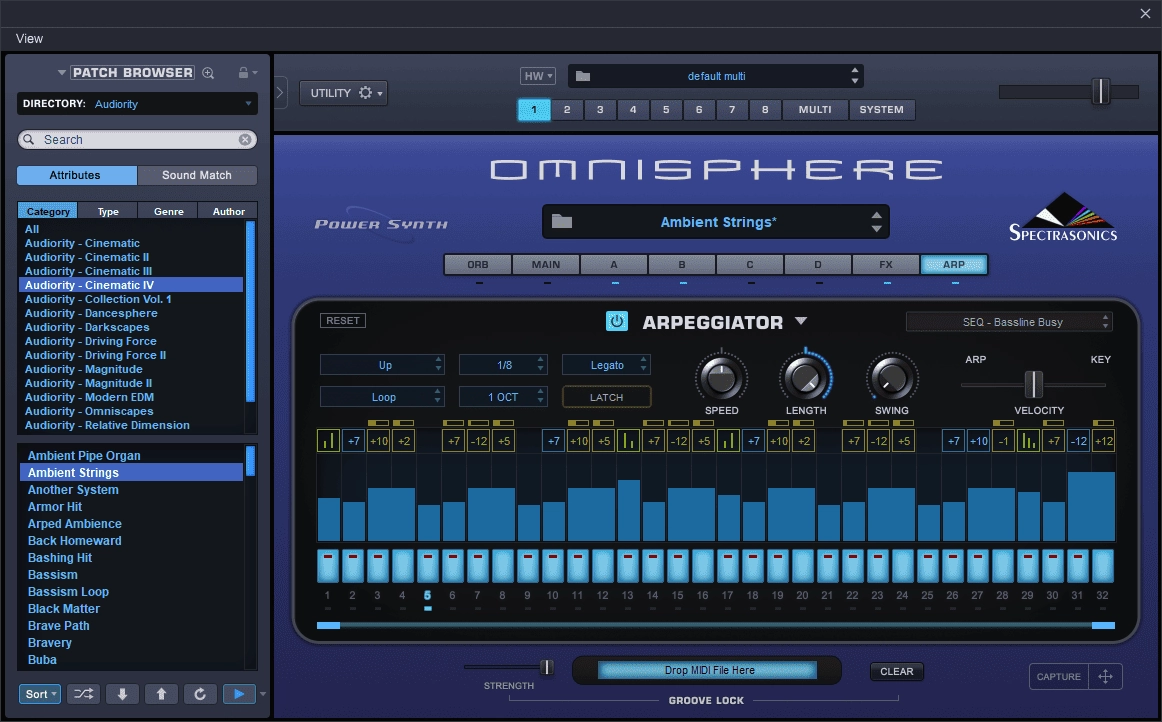Click the default multi folder icon
This screenshot has height=722, width=1162.
point(583,76)
